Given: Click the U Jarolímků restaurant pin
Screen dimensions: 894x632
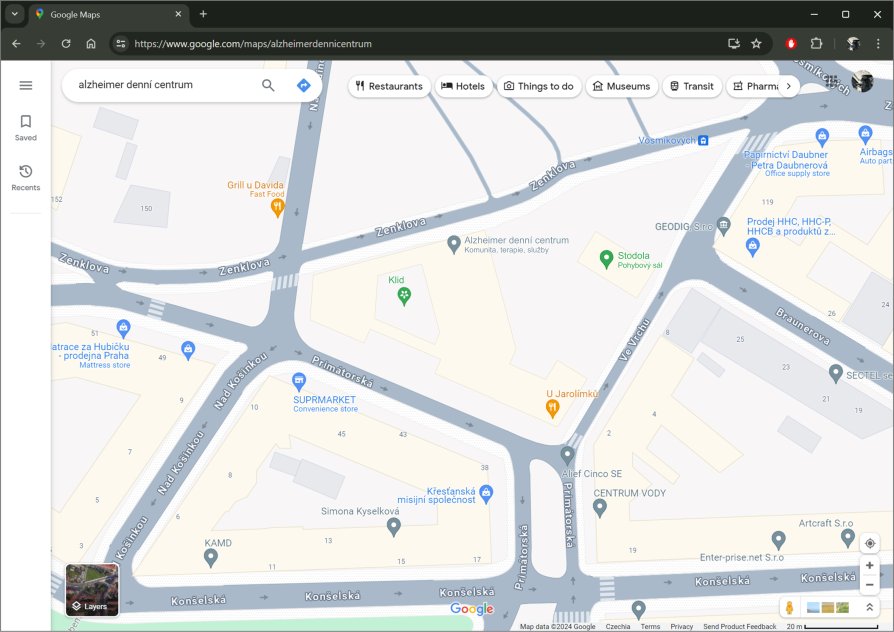Looking at the screenshot, I should click(552, 409).
